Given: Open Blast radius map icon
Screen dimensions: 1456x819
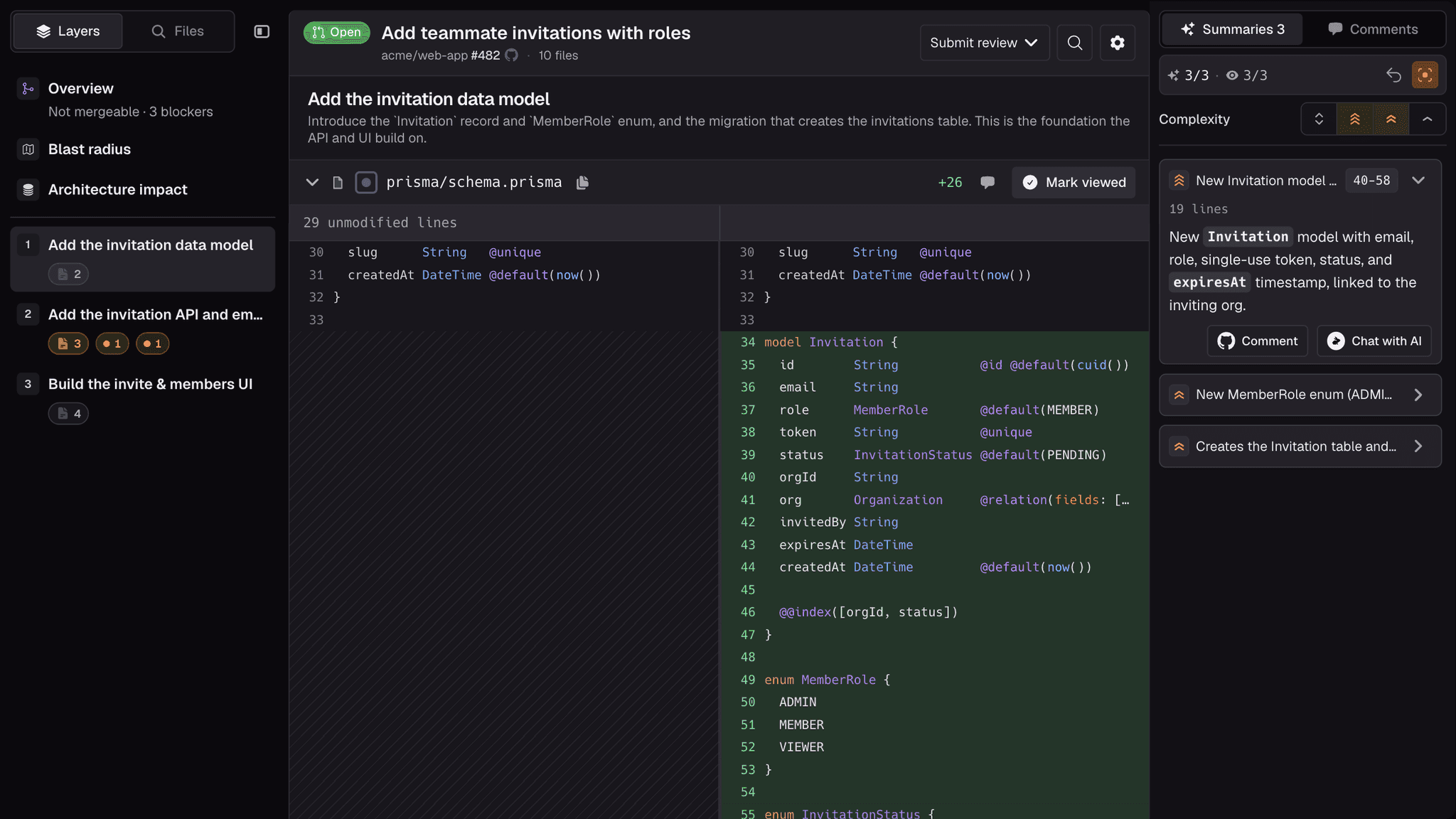Looking at the screenshot, I should coord(28,149).
